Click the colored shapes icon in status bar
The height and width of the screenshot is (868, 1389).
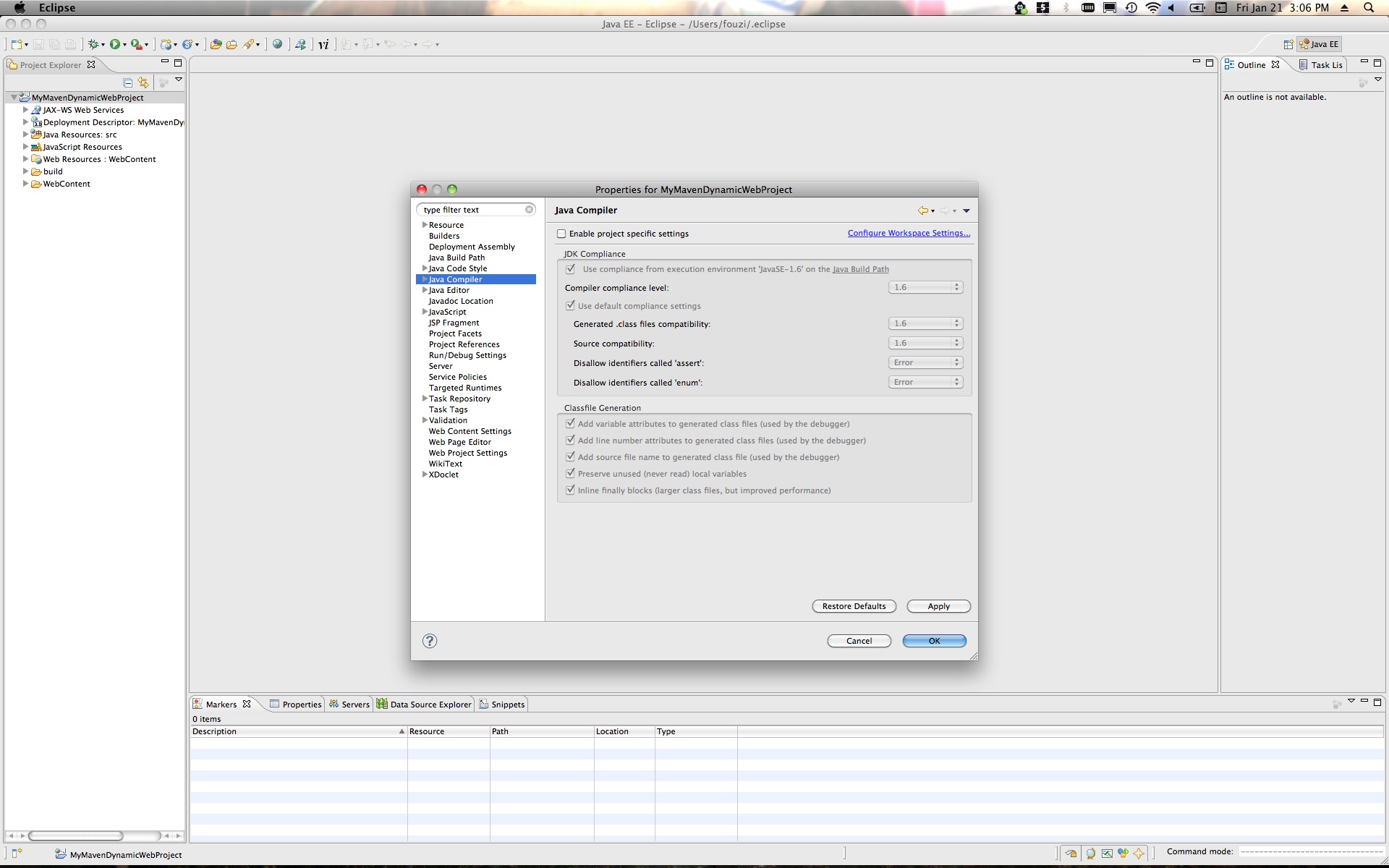1123,854
